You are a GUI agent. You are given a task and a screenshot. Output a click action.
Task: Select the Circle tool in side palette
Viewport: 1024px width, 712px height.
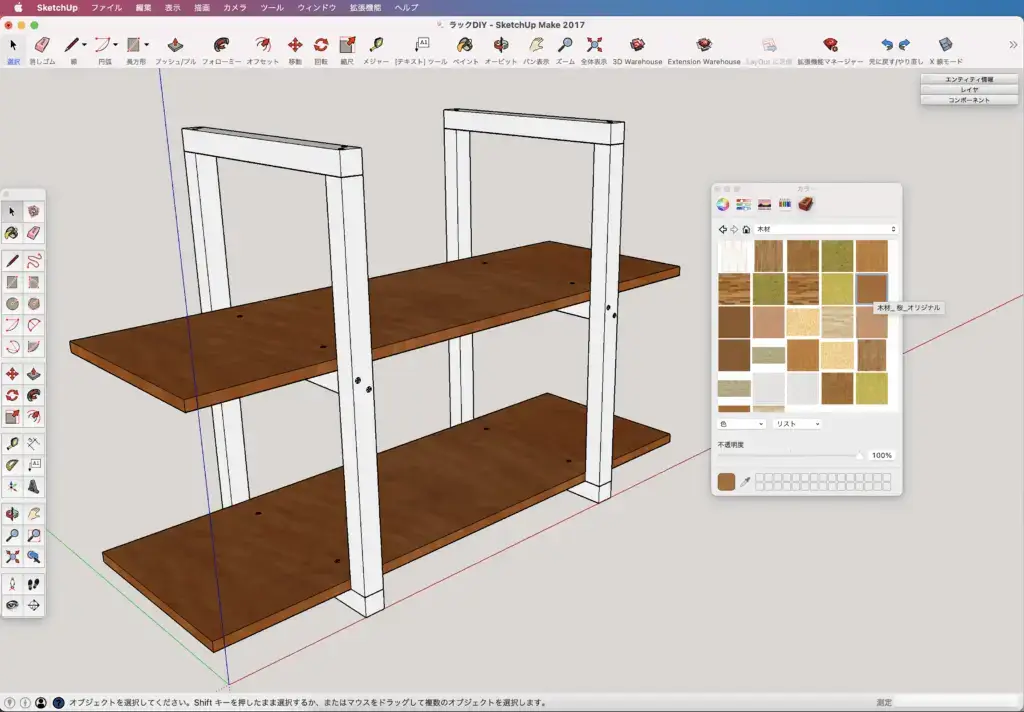(12, 304)
